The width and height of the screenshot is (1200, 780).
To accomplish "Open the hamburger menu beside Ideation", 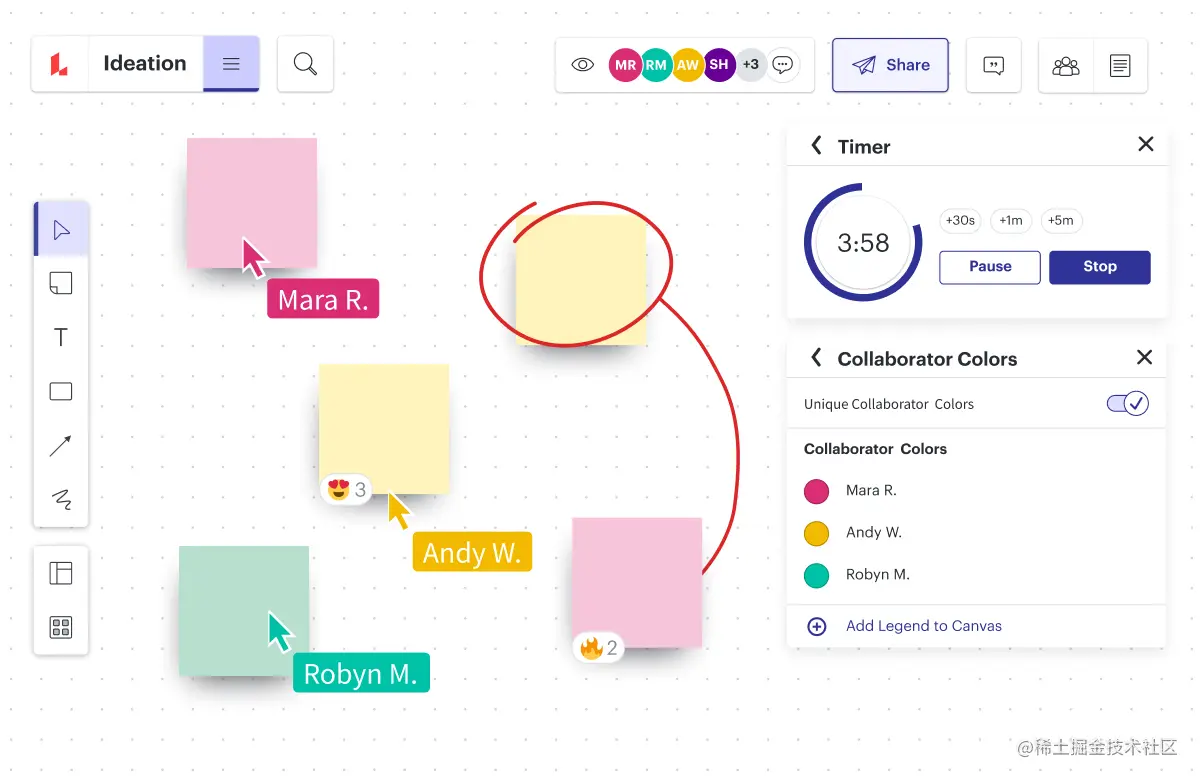I will (x=231, y=64).
